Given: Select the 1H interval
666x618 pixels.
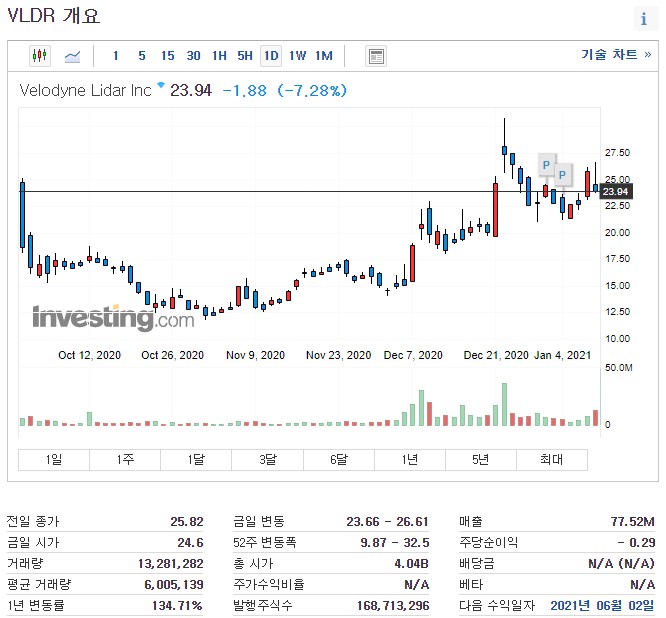Looking at the screenshot, I should pos(220,56).
